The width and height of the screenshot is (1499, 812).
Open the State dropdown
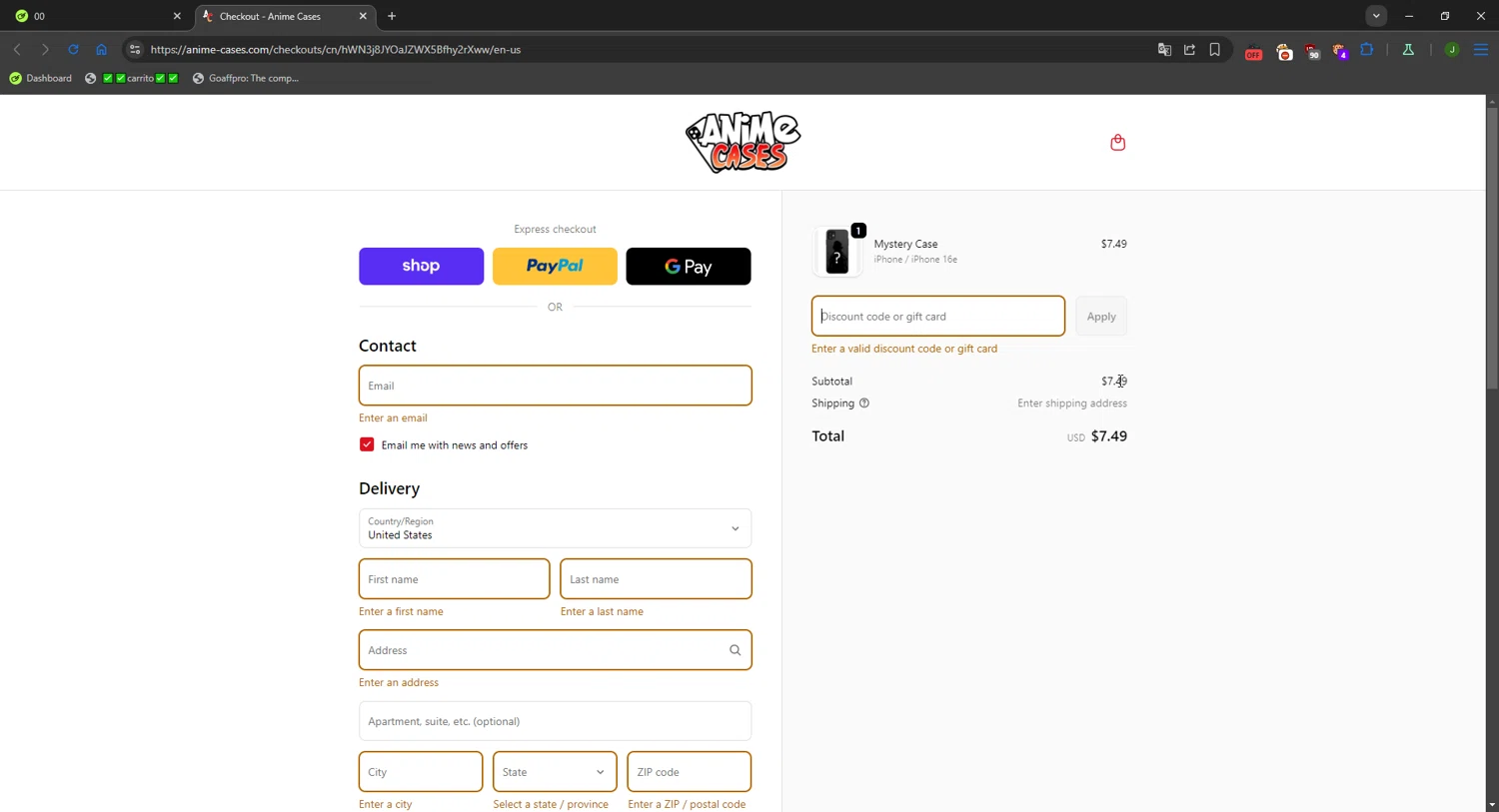tap(555, 772)
